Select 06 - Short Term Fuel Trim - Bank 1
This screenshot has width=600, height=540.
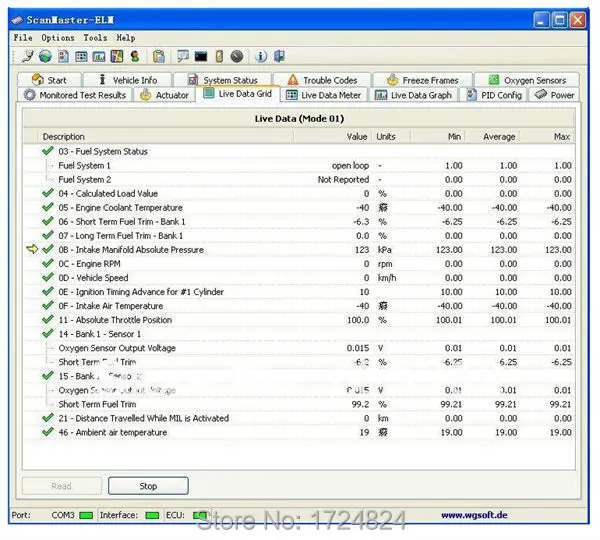[x=298, y=221]
